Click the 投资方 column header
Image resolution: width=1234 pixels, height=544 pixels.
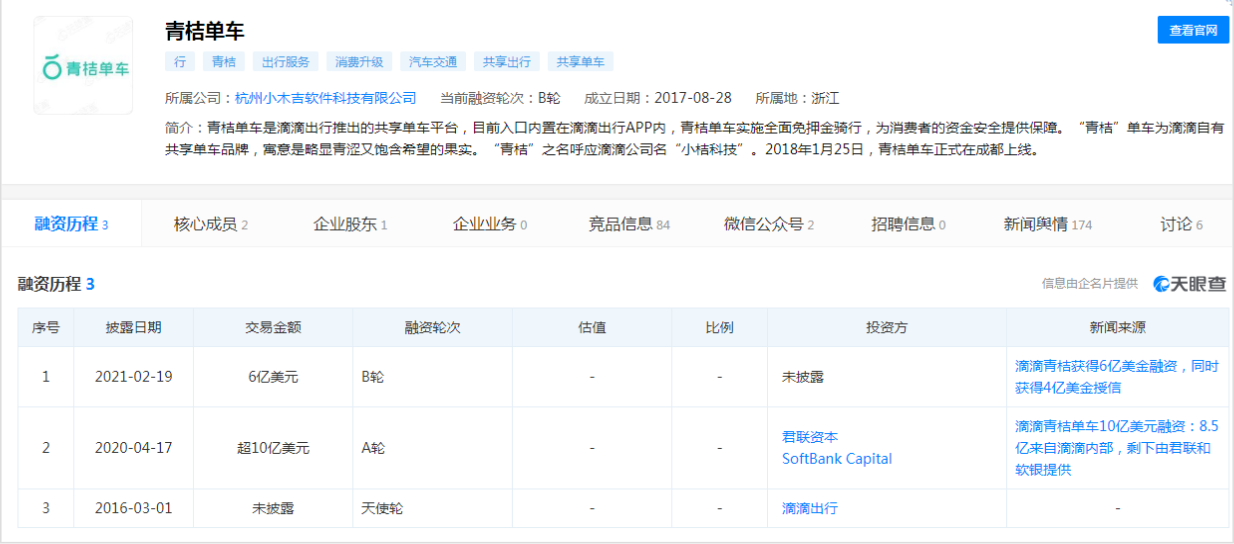887,328
